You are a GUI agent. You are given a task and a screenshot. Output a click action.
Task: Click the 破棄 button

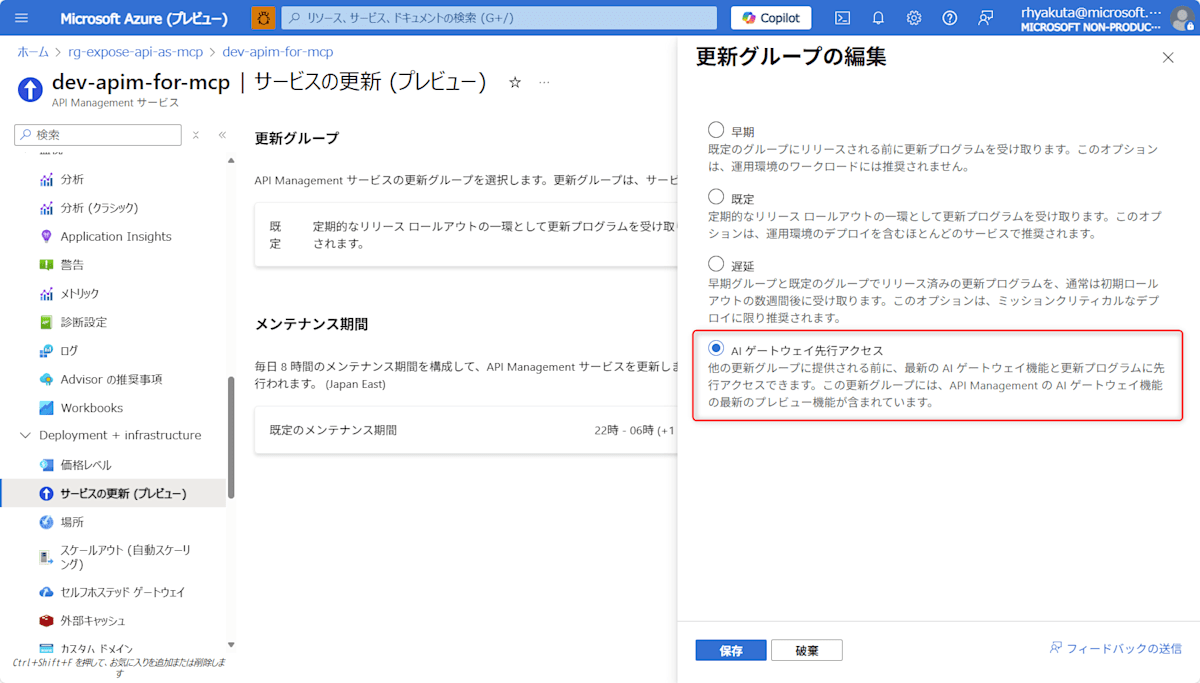pyautogui.click(x=807, y=650)
